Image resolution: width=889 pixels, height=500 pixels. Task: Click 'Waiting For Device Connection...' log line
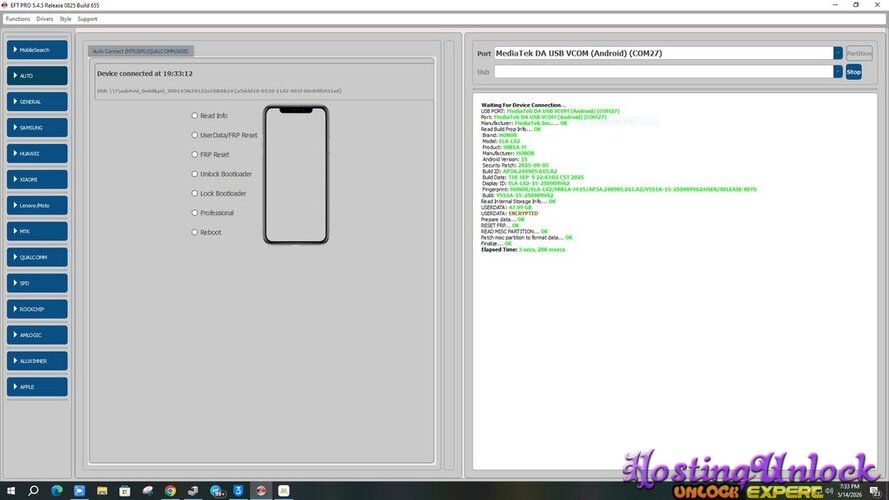tap(523, 105)
